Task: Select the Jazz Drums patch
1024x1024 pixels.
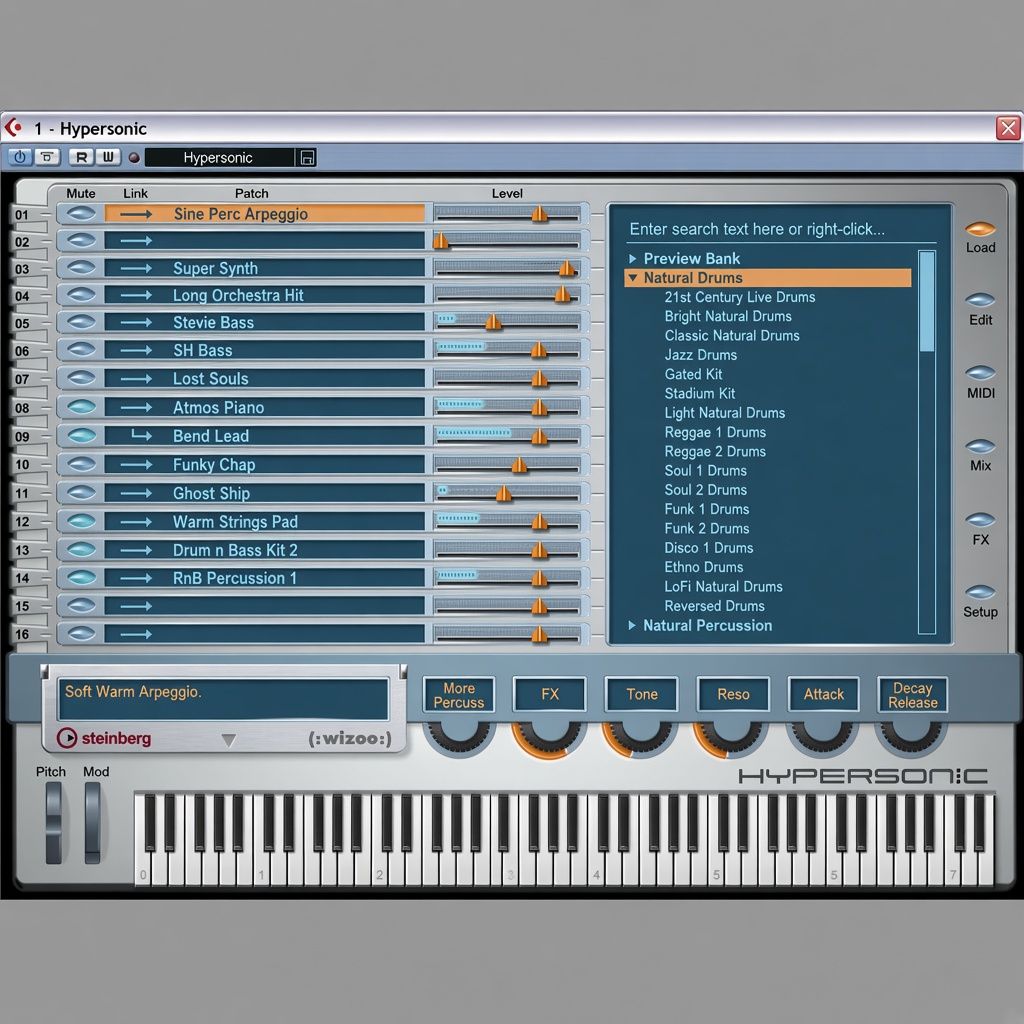Action: (x=701, y=355)
